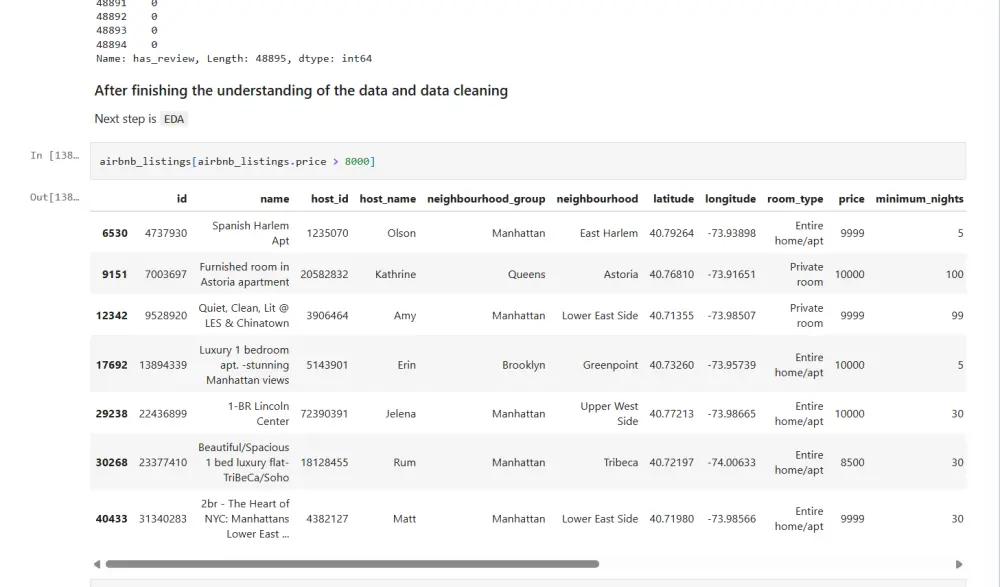Click host name 'Amy'

tap(405, 316)
